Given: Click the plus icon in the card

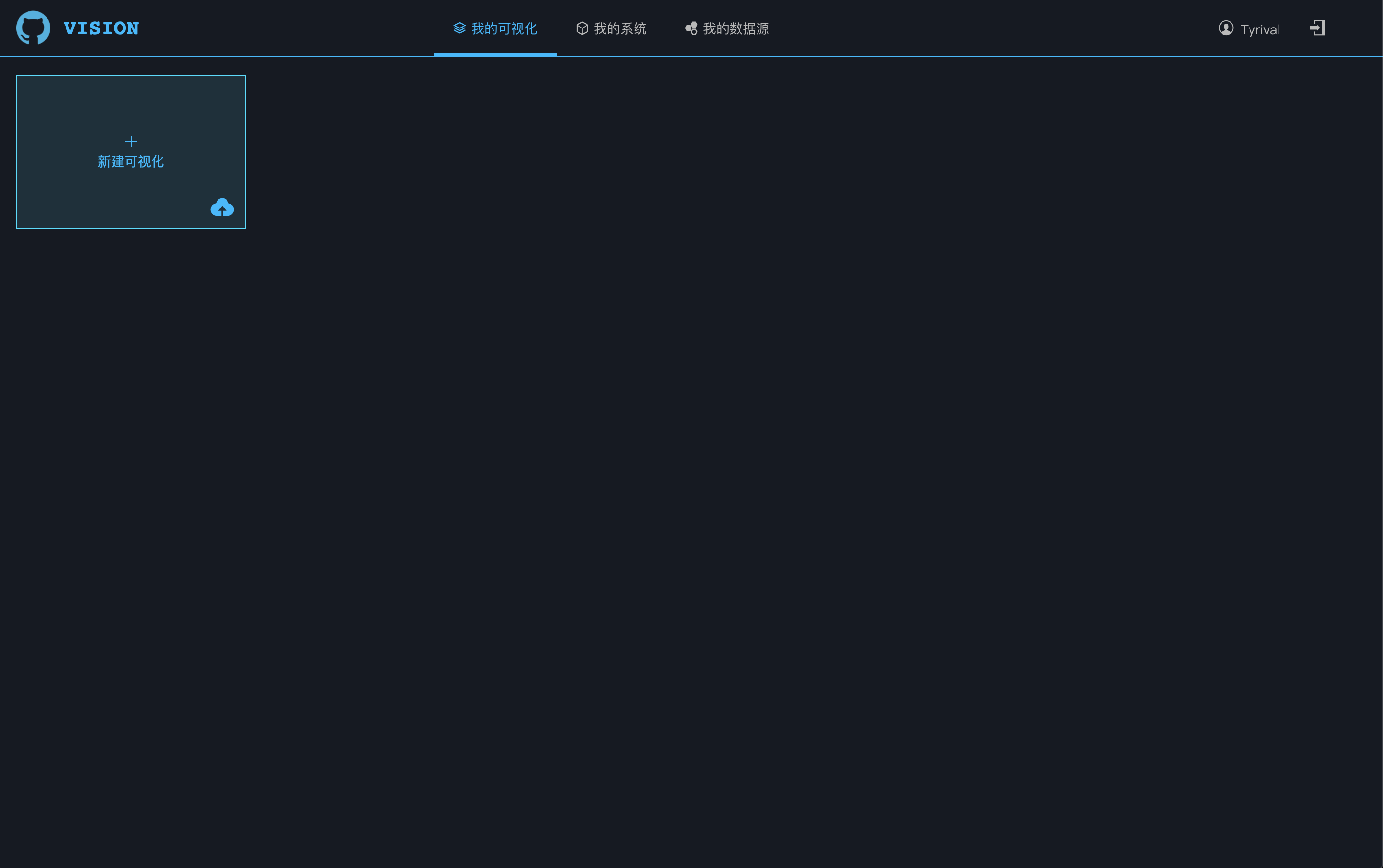Looking at the screenshot, I should 131,141.
